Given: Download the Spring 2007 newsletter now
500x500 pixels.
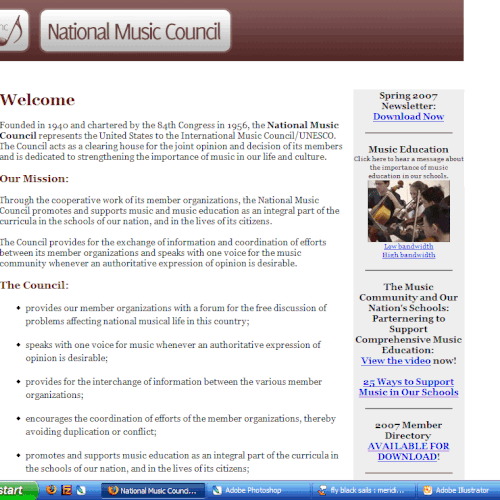Looking at the screenshot, I should tap(408, 117).
